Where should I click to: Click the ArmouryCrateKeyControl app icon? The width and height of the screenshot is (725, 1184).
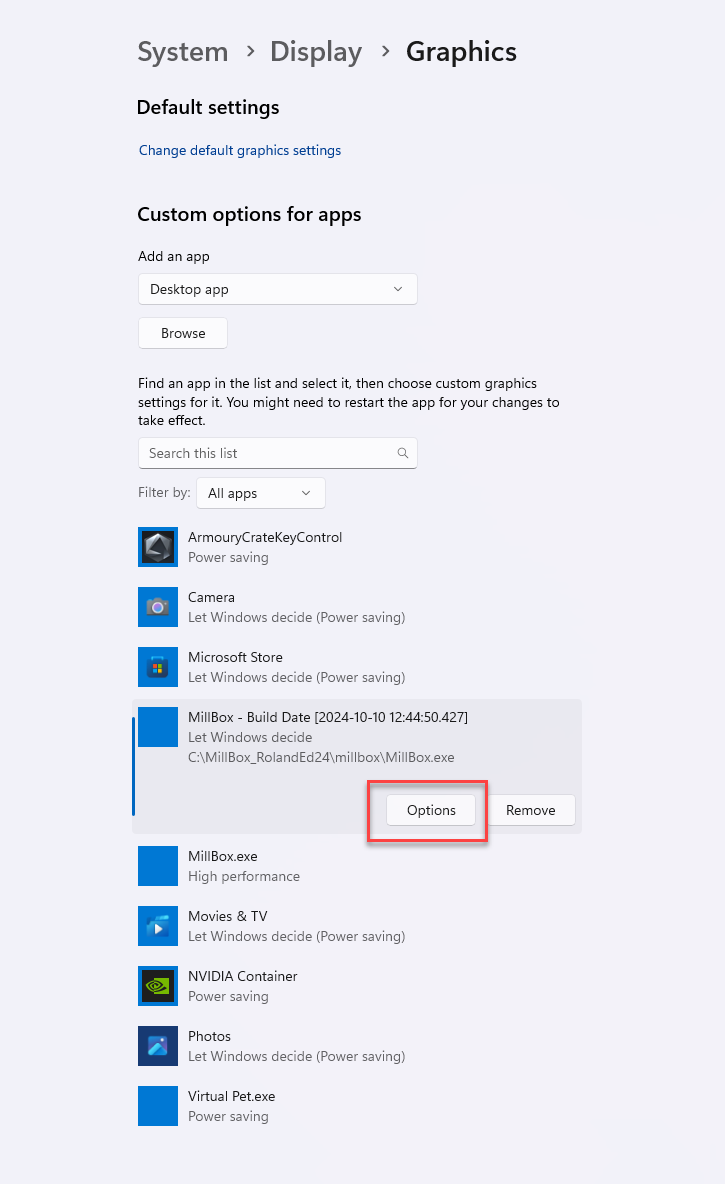tap(158, 547)
